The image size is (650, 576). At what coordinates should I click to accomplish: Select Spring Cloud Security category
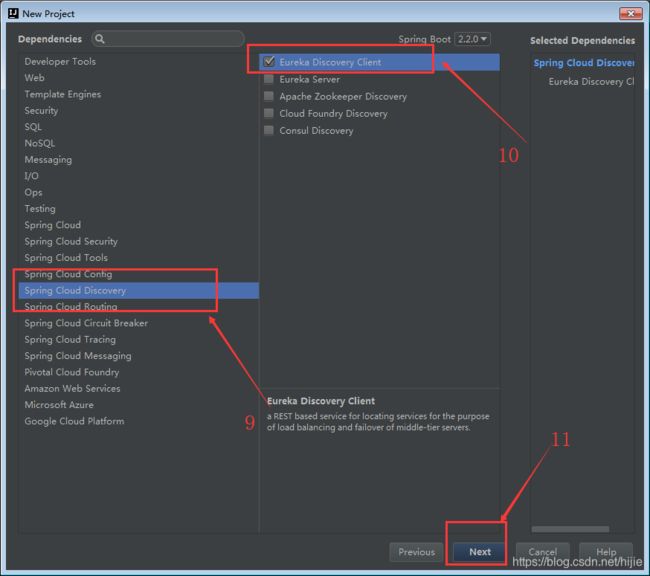[x=138, y=241]
